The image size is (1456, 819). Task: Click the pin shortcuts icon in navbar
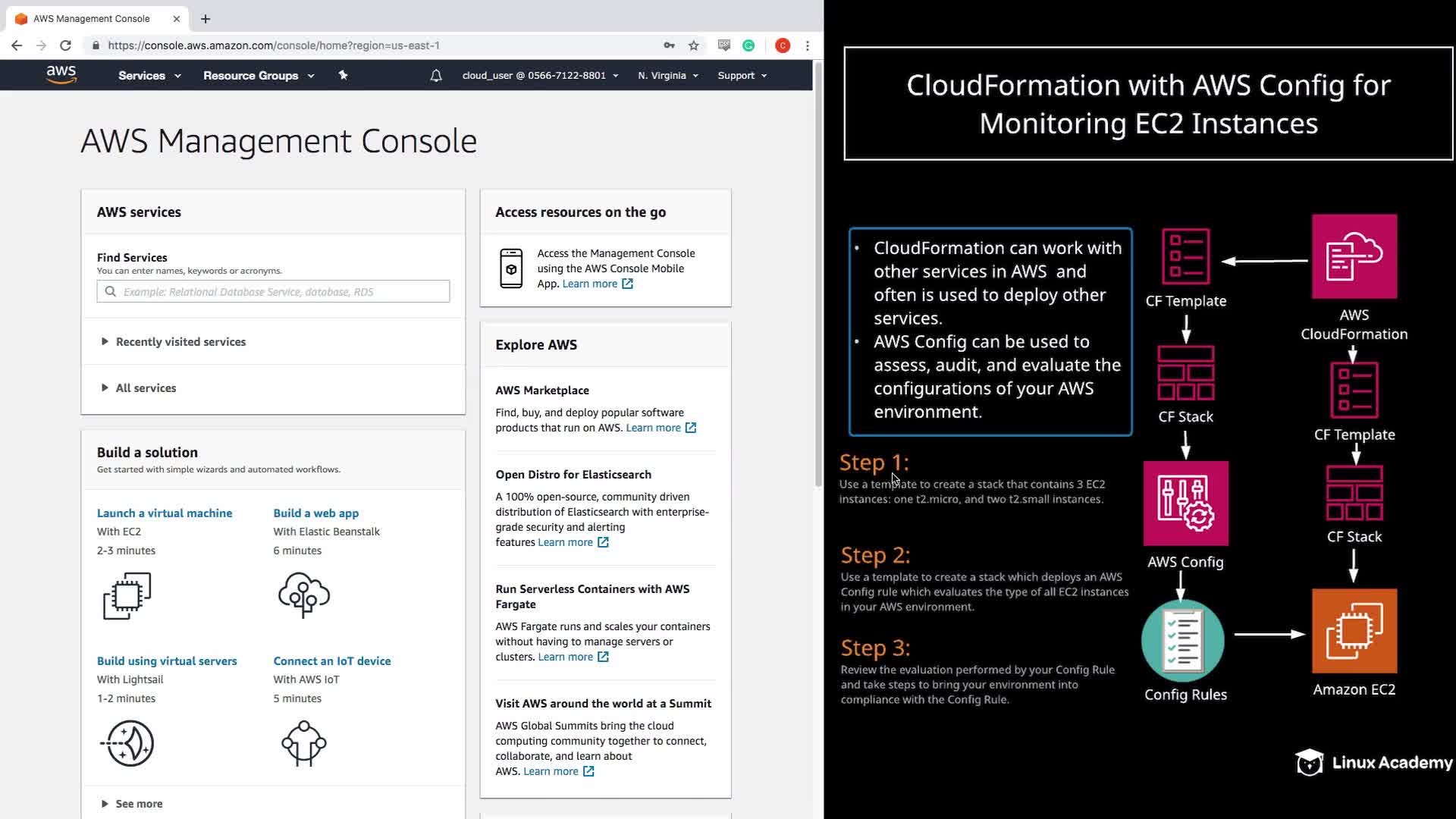343,75
